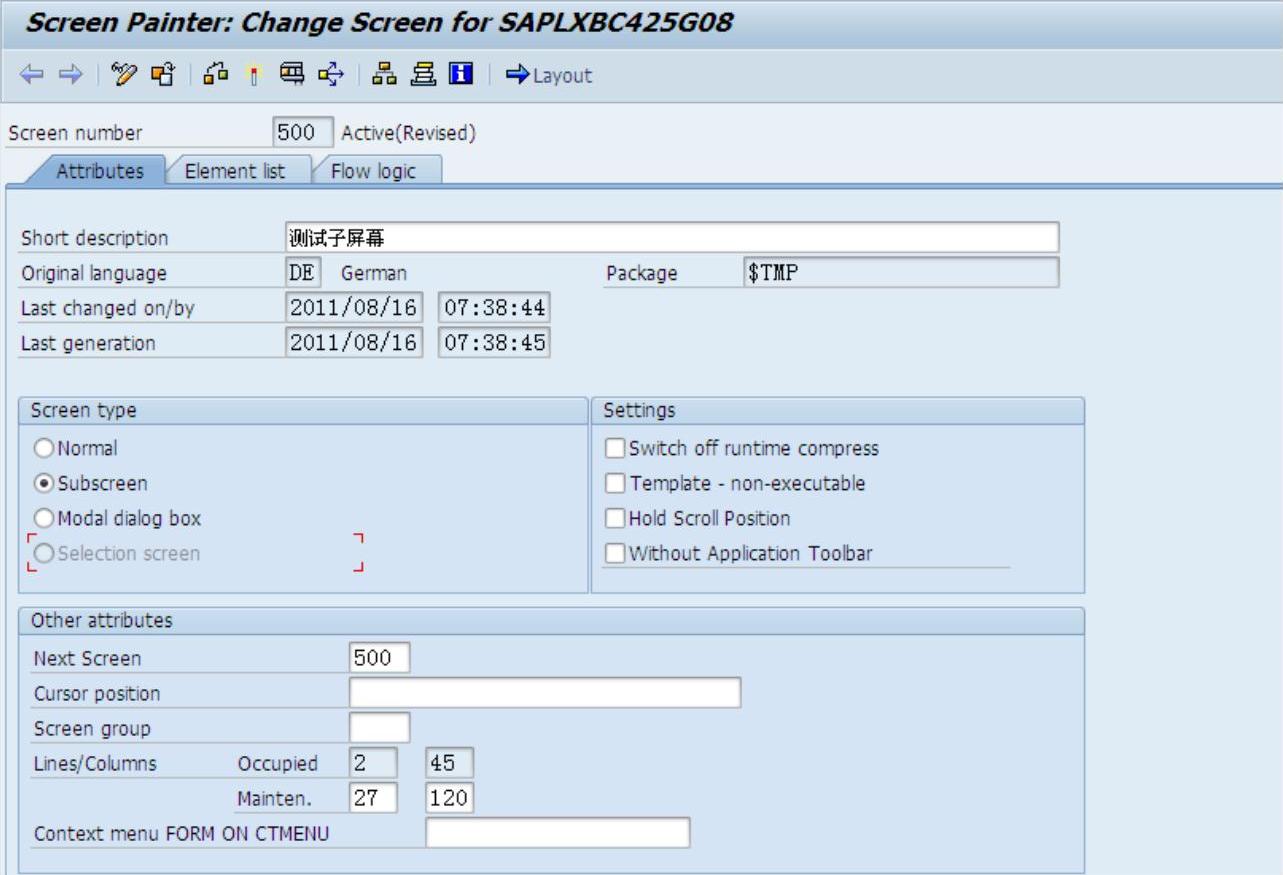The height and width of the screenshot is (875, 1283).
Task: Click the Cursor position field
Action: [545, 693]
